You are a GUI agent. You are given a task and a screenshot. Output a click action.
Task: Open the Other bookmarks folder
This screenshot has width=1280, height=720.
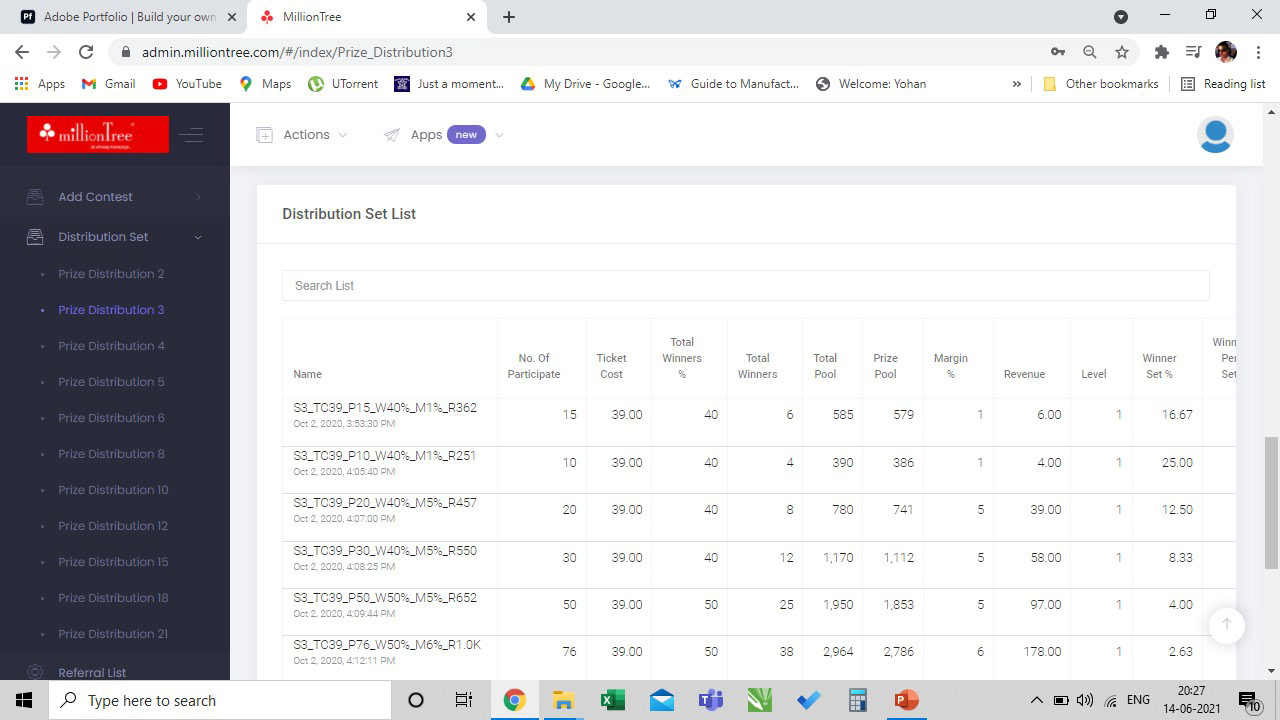point(1100,84)
